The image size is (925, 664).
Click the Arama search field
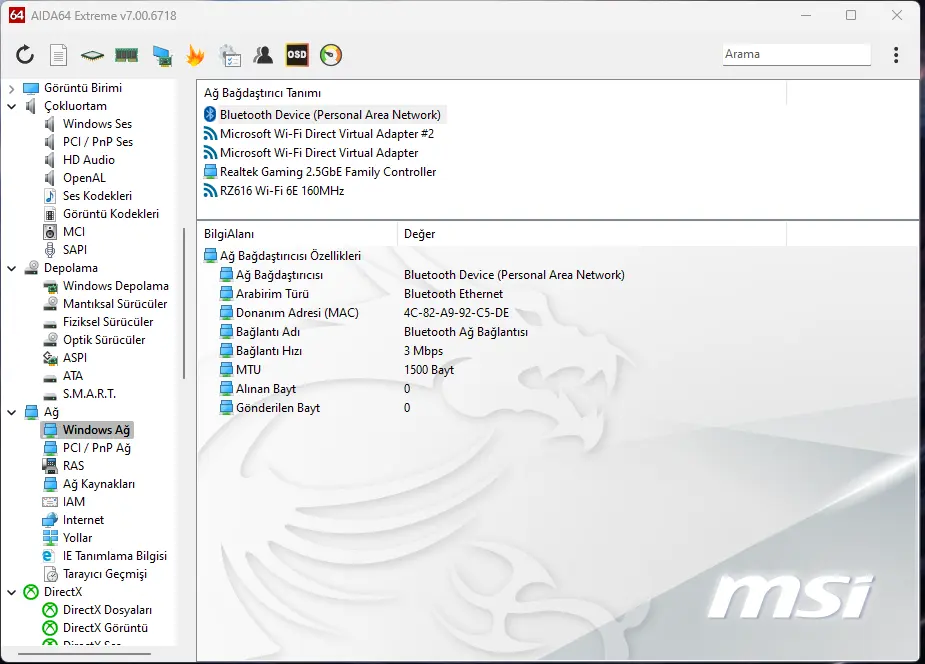tap(796, 54)
